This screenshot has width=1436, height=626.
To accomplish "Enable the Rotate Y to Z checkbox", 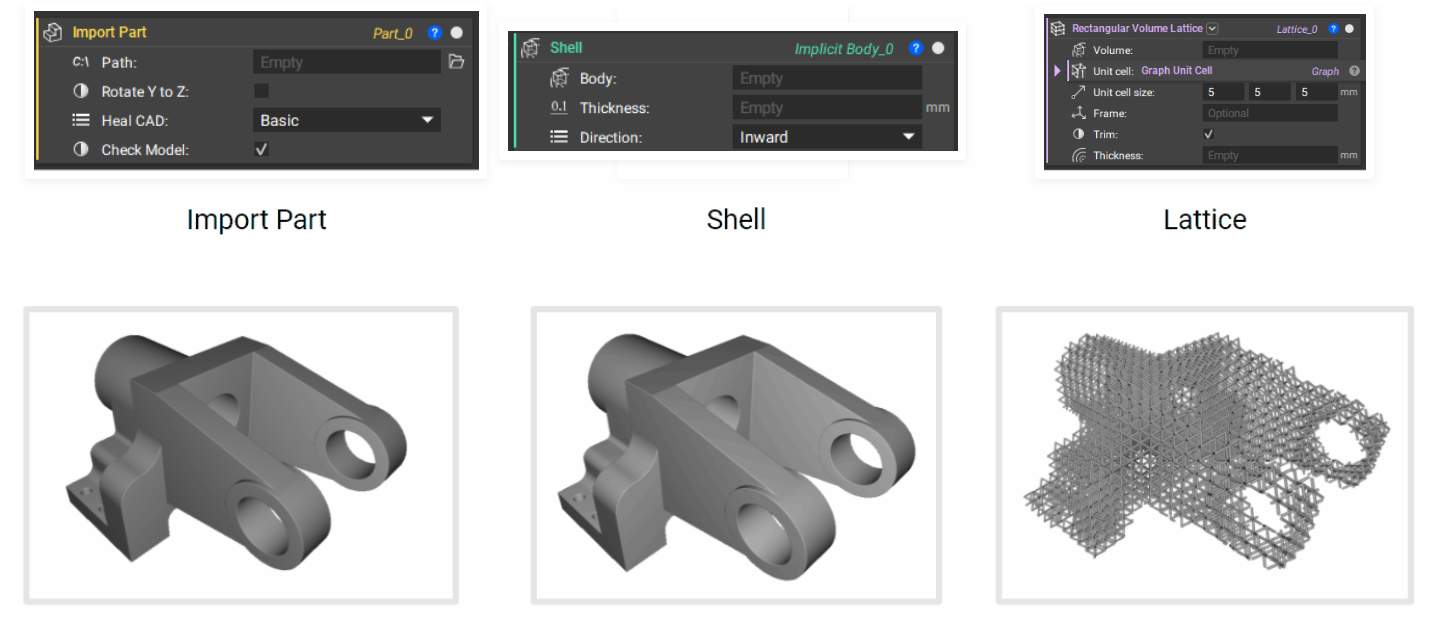I will coord(261,91).
